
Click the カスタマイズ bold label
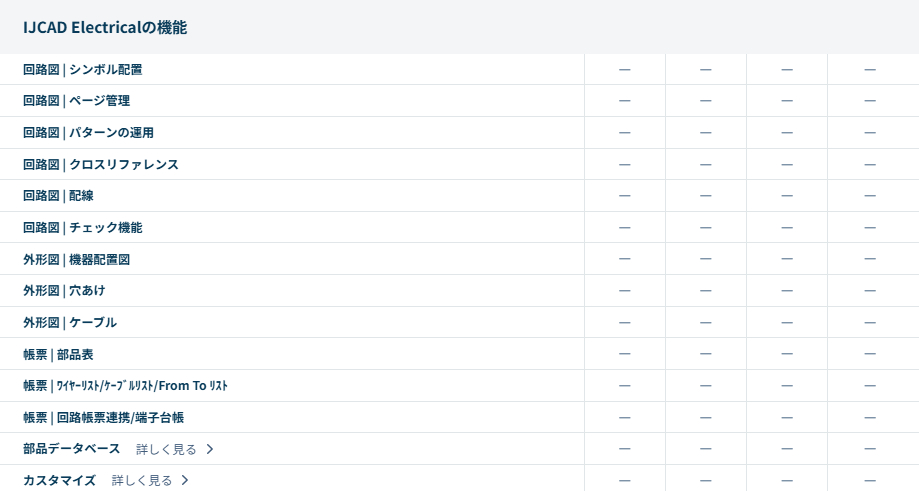[x=59, y=481]
